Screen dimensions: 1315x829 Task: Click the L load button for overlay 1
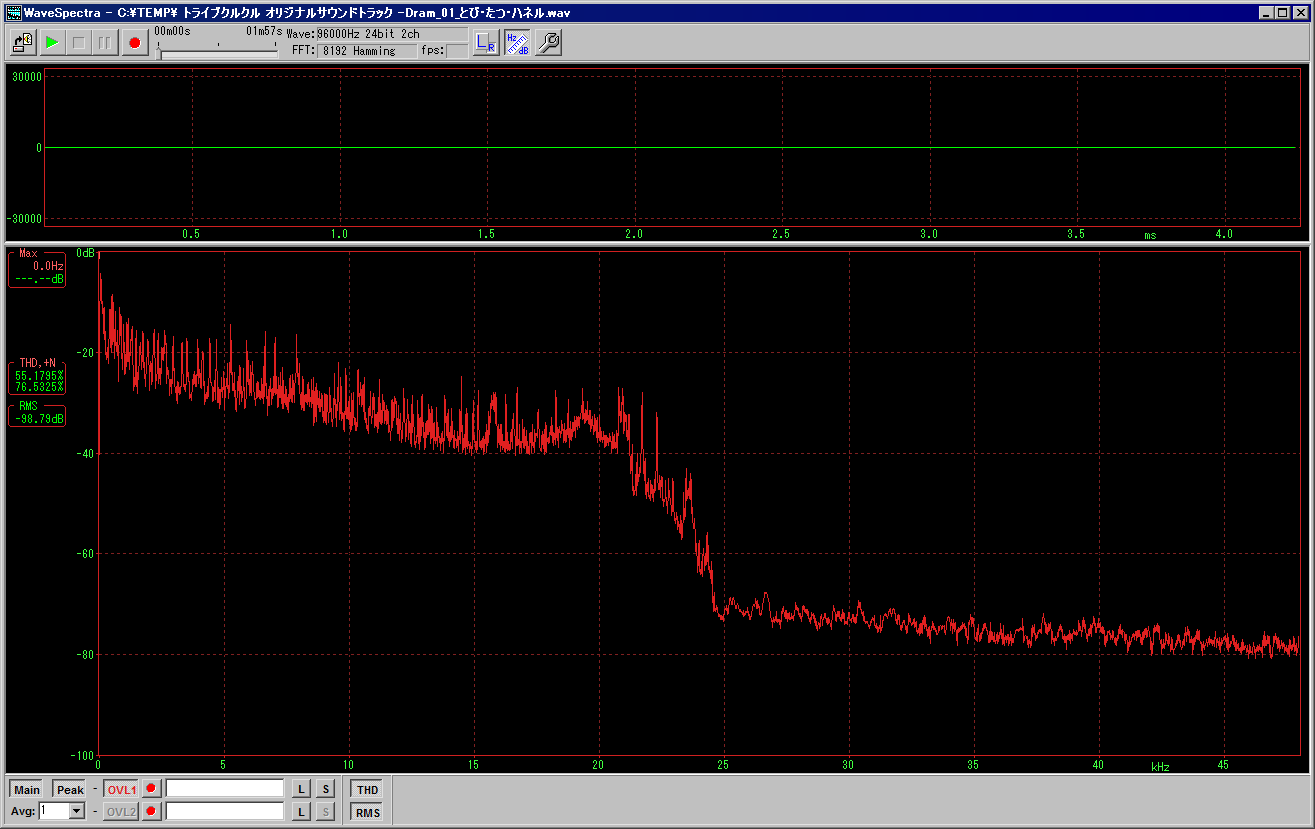coord(301,789)
